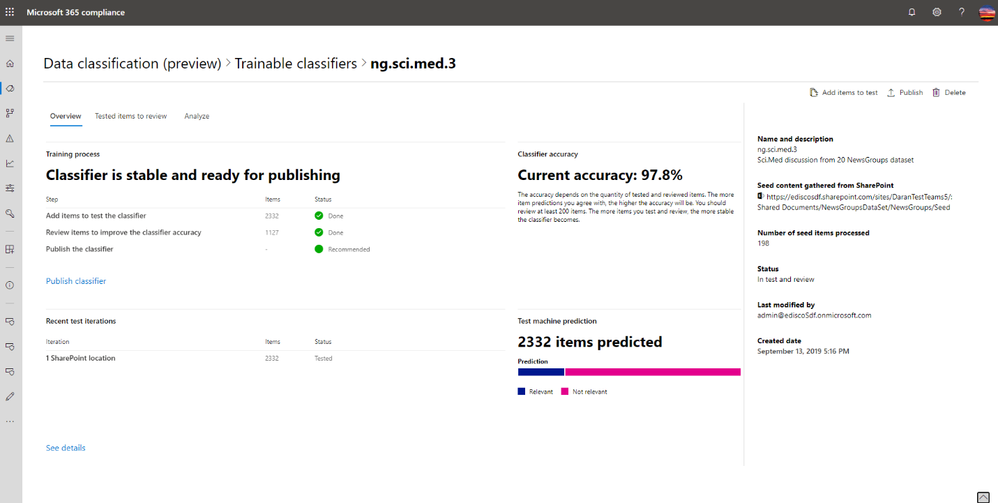The height and width of the screenshot is (503, 998).
Task: Click the Publish classifier link
Action: (x=76, y=281)
